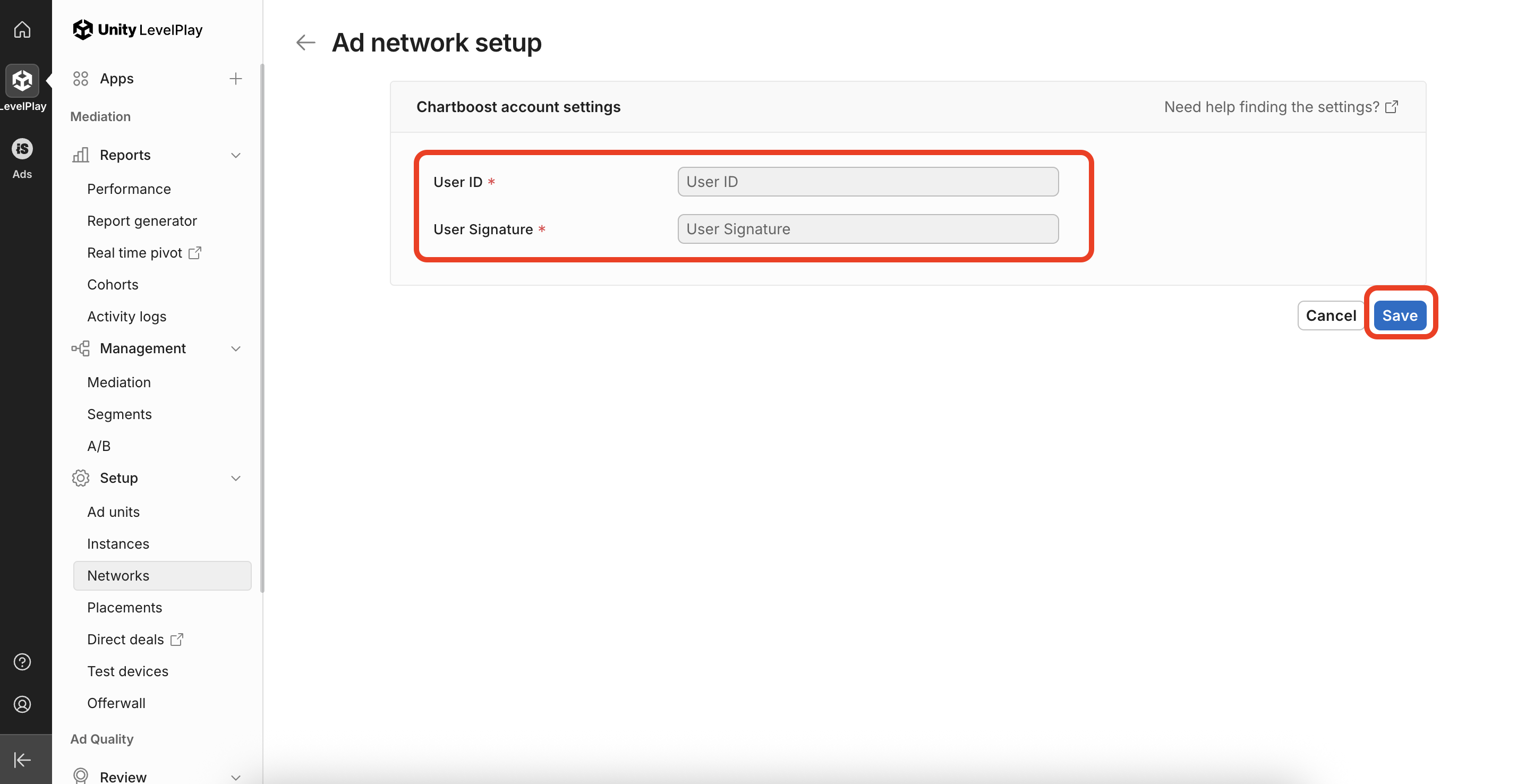
Task: Open the LevelPlay product icon
Action: coord(22,80)
